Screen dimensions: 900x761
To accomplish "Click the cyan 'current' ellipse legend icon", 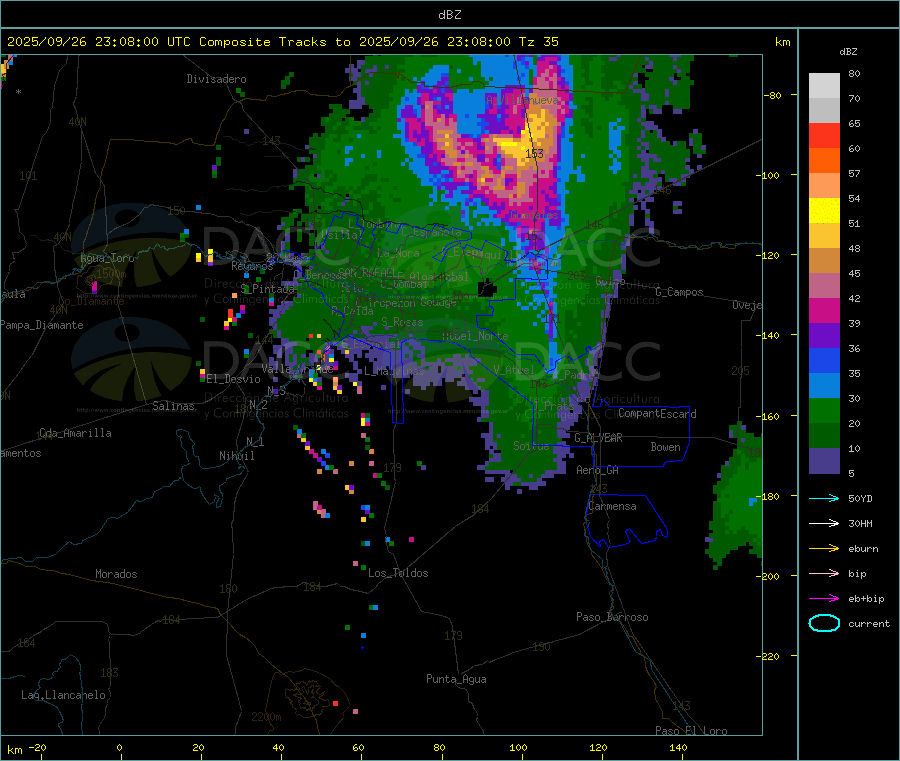I will click(x=824, y=623).
